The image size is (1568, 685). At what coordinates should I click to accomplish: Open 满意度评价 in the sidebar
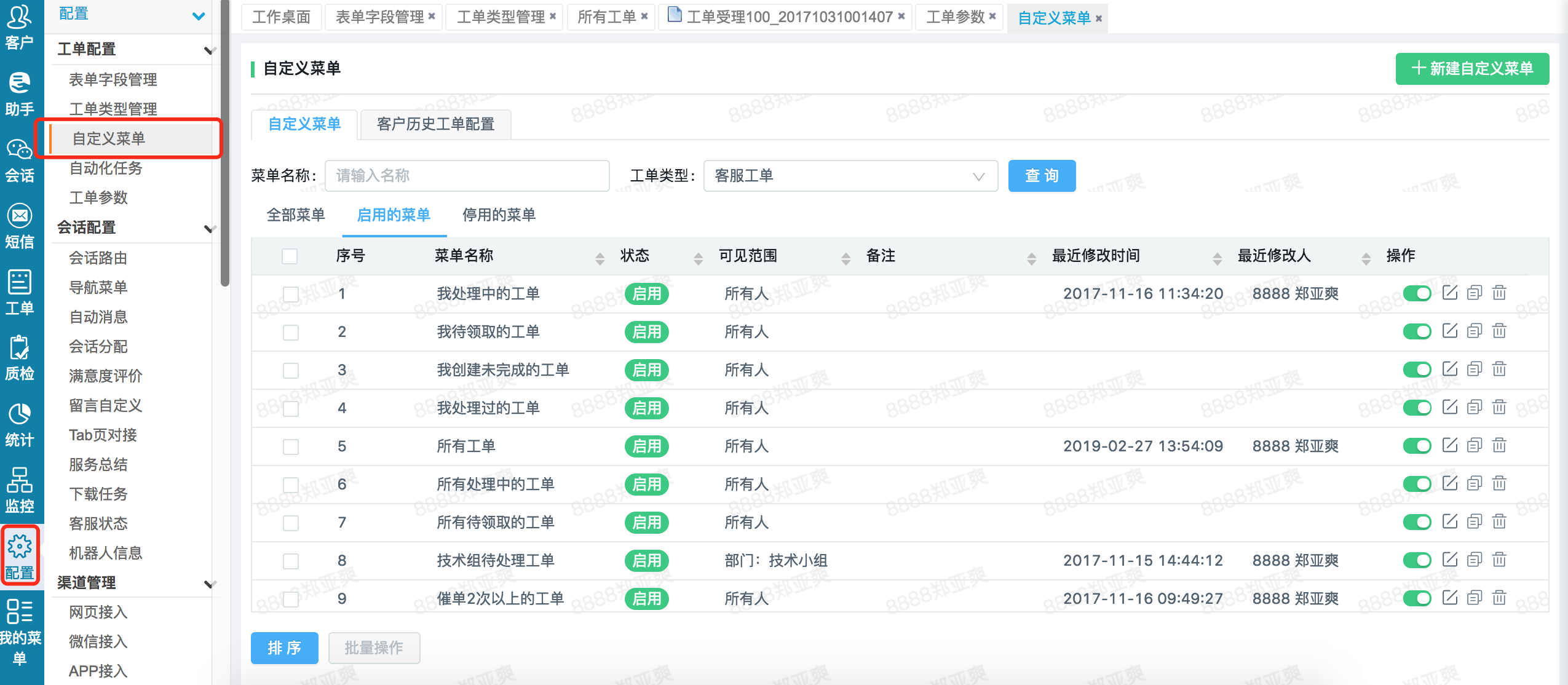pos(106,376)
